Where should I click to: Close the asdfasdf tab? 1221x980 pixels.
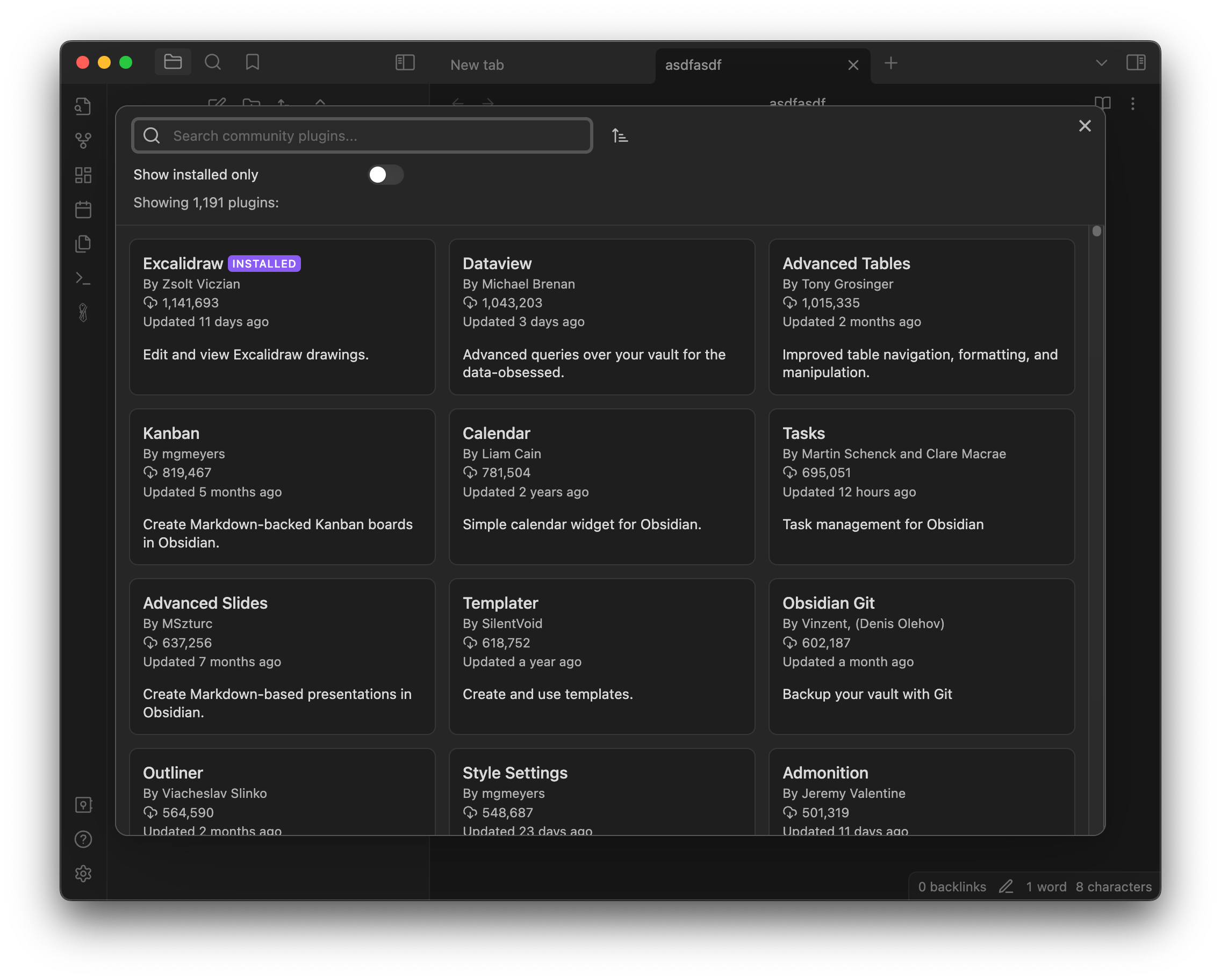[x=853, y=65]
